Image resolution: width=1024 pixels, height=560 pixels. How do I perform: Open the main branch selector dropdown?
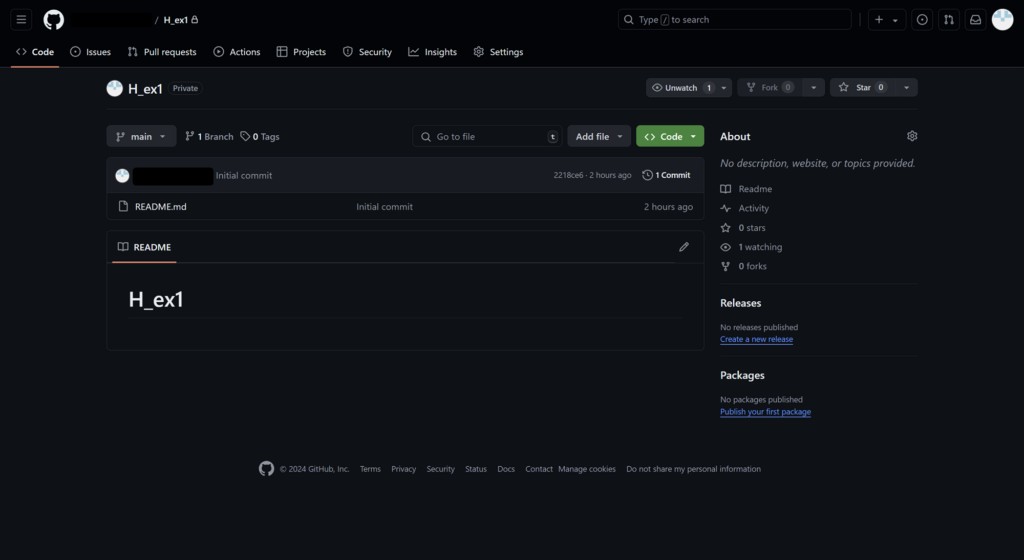click(x=141, y=136)
